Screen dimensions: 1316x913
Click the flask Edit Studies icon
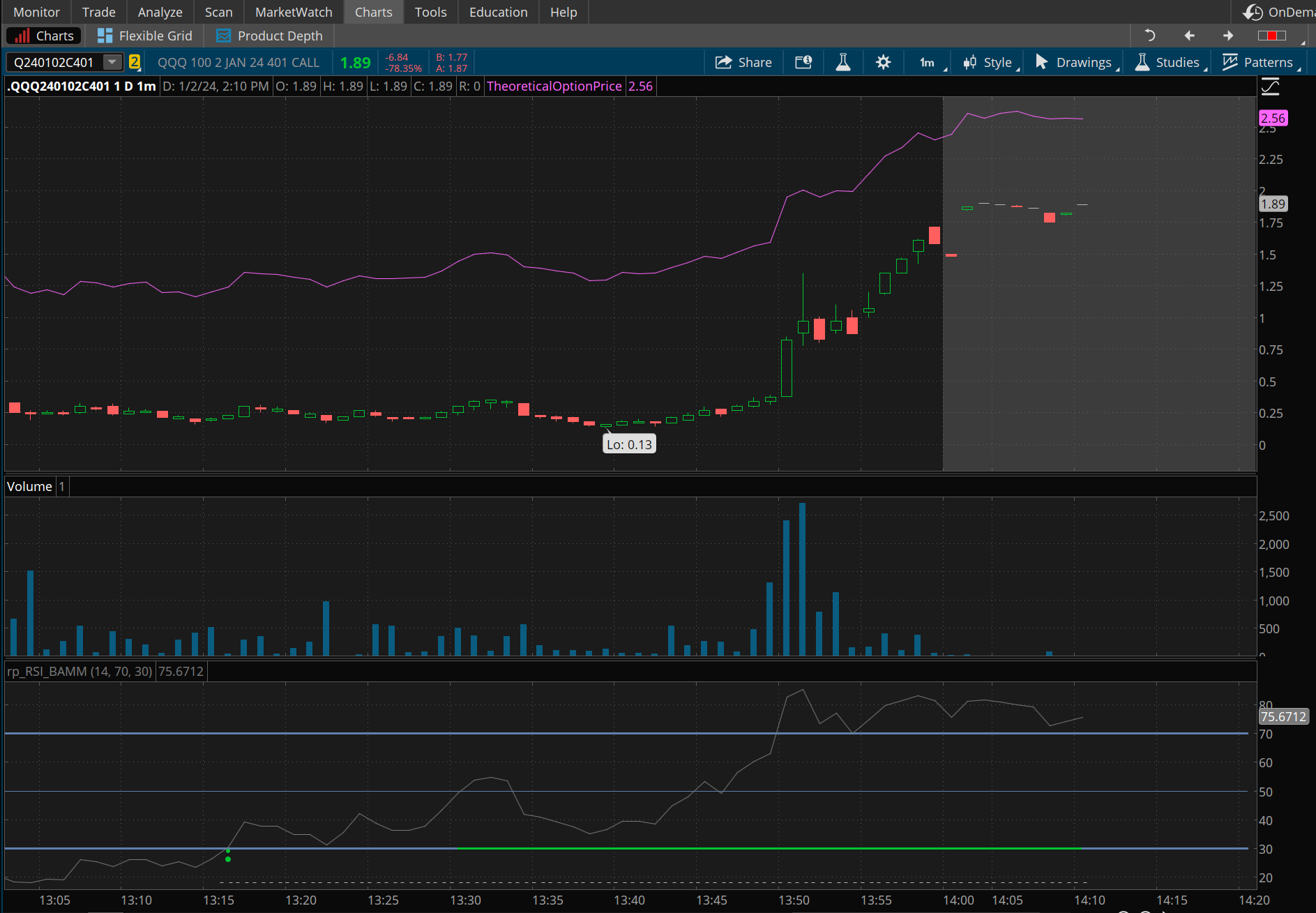pos(843,62)
